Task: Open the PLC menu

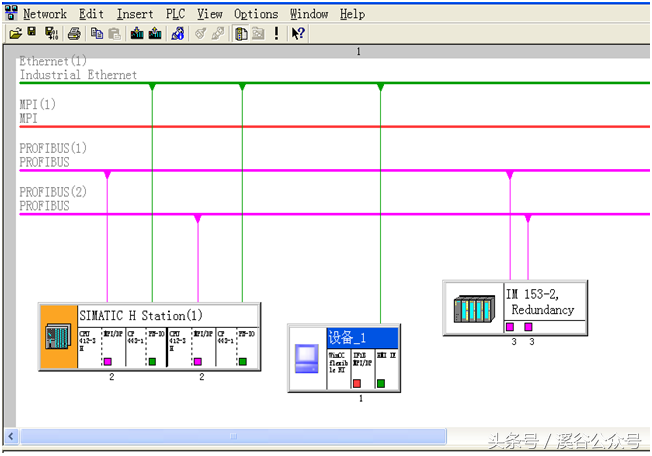Action: point(175,14)
